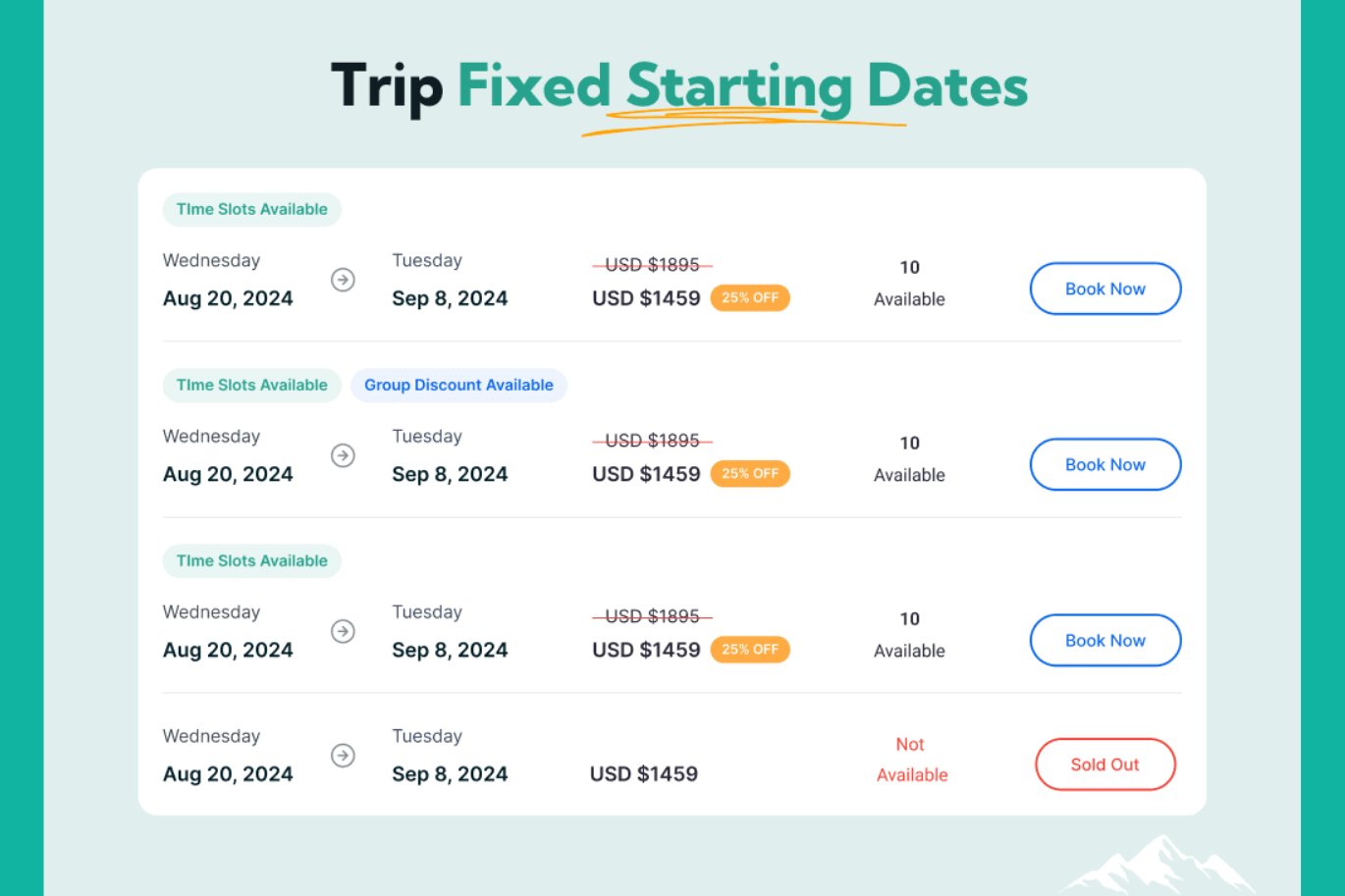This screenshot has height=896, width=1345.
Task: Click the arrow icon in the first trip row
Action: coord(343,280)
